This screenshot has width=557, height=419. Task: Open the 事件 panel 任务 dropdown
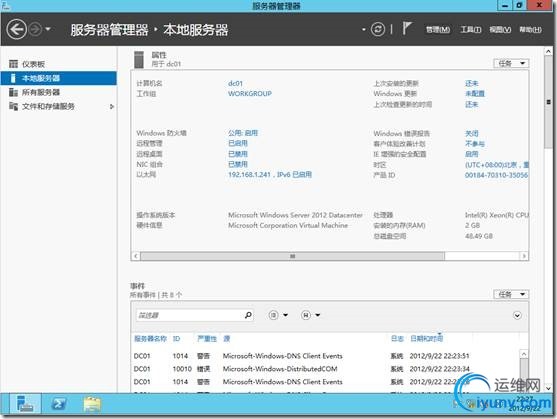511,294
